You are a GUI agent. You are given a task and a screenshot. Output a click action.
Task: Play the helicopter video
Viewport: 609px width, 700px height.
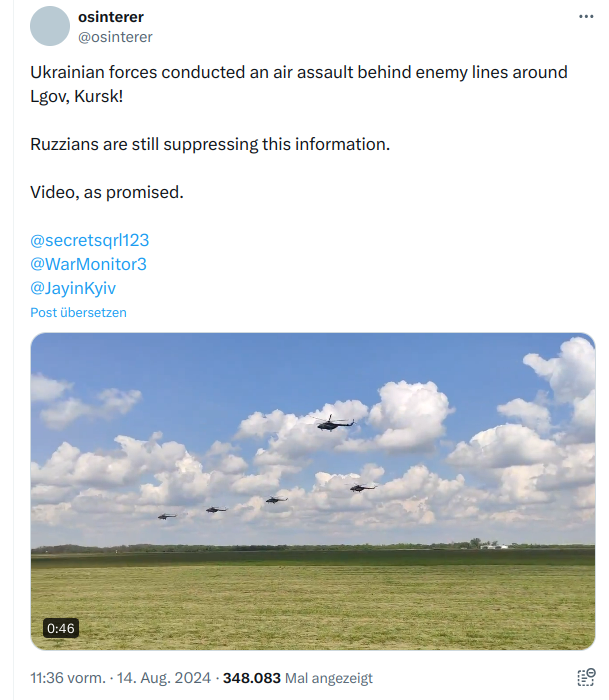coord(312,490)
